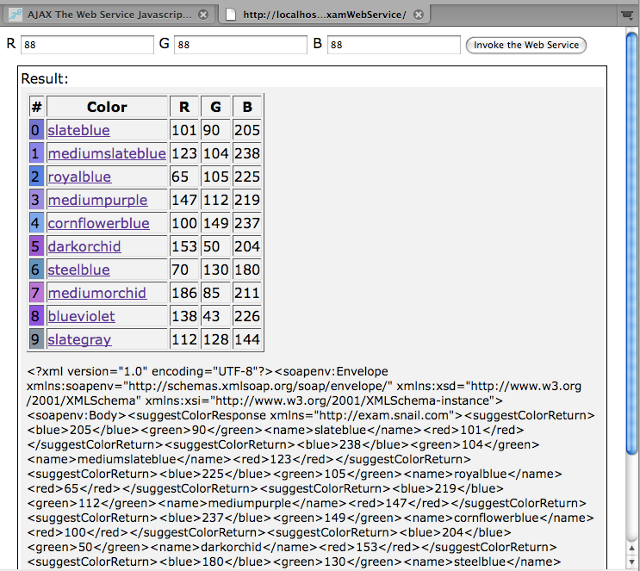The height and width of the screenshot is (571, 640).
Task: Close the AJAX Web Service tab
Action: click(204, 15)
